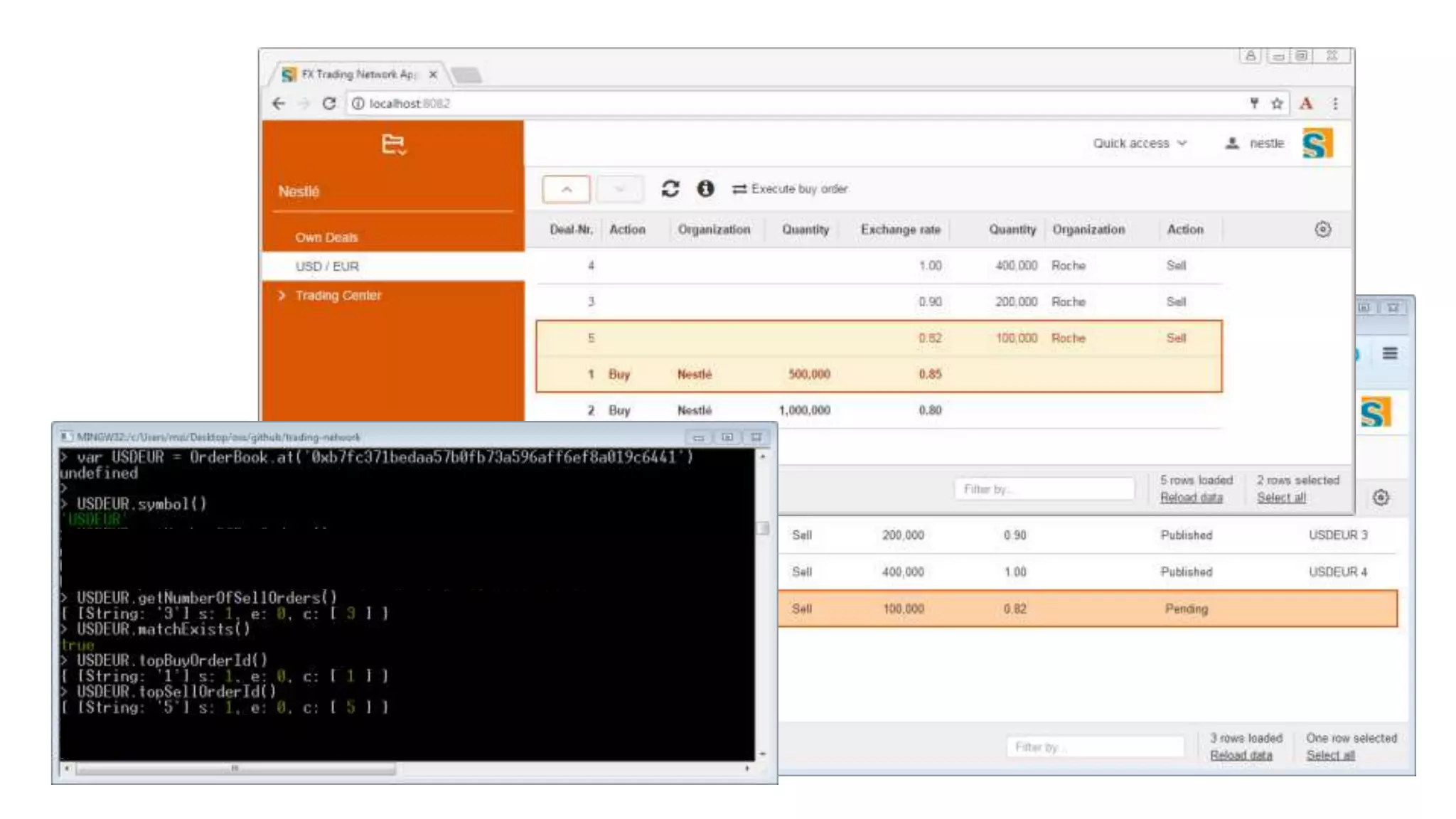Viewport: 1456px width, 819px height.
Task: Click browser back arrow
Action: [x=279, y=104]
